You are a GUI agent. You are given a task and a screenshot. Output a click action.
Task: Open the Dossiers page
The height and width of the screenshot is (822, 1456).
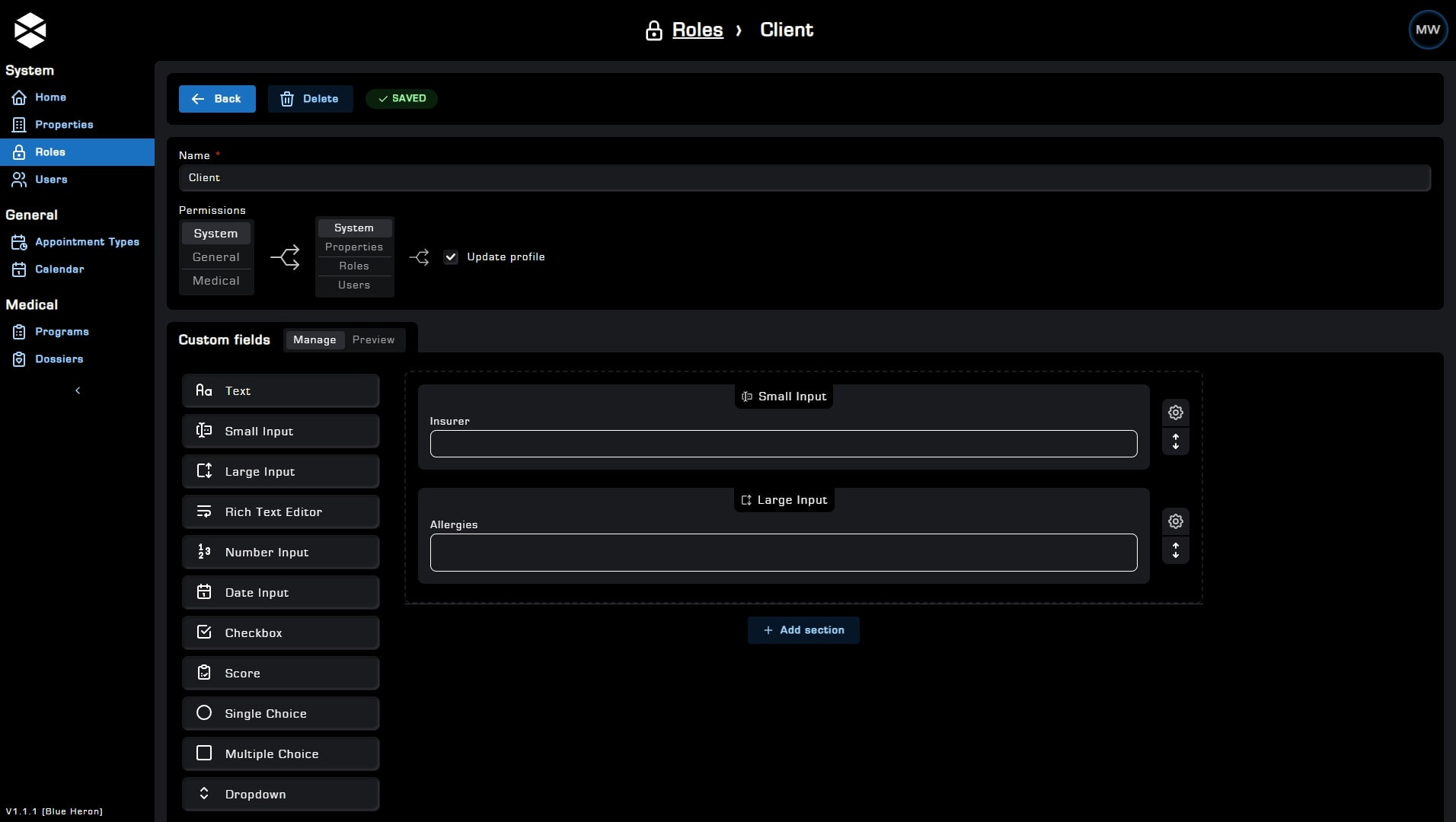(x=77, y=359)
